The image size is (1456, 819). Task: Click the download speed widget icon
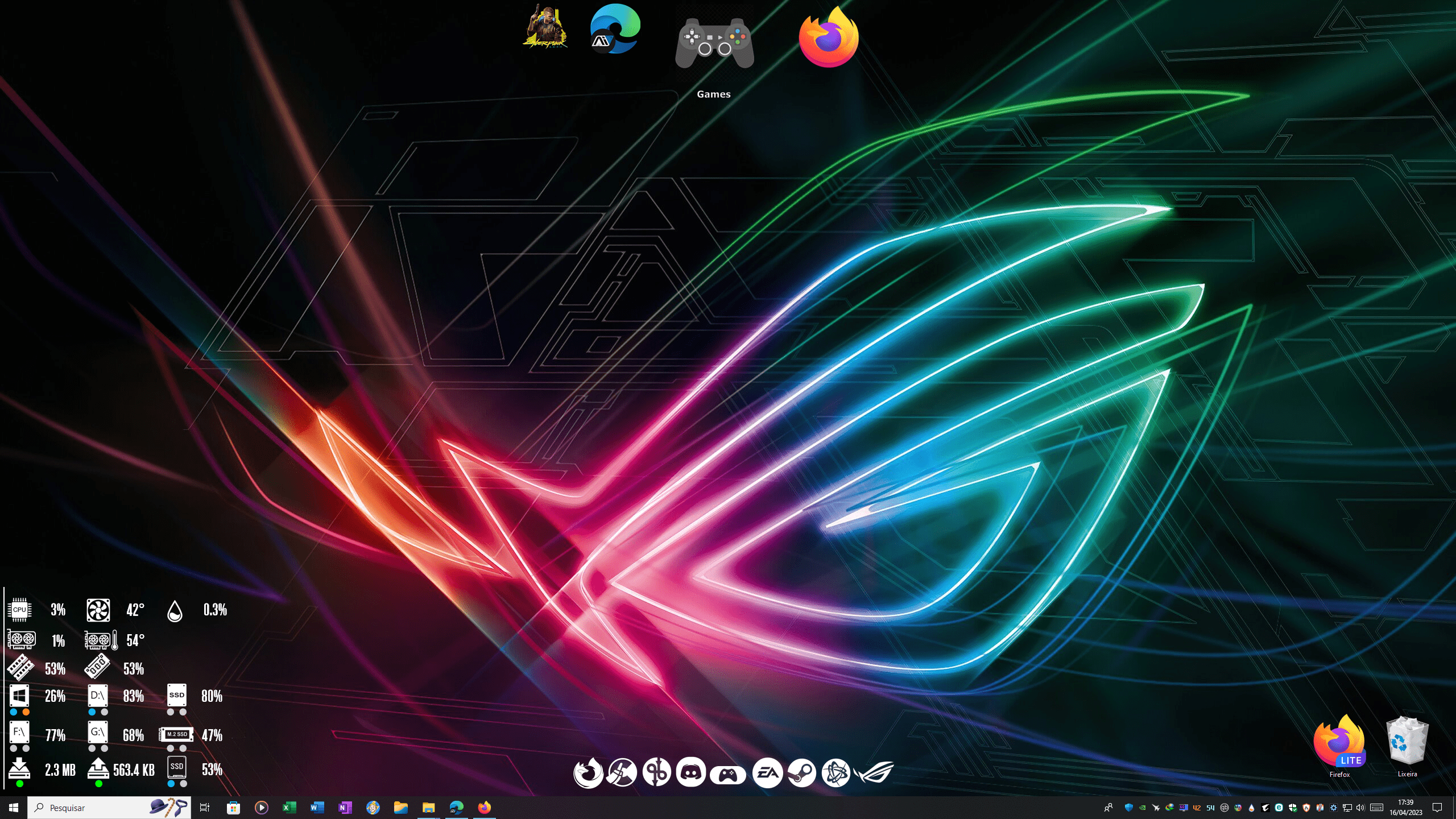coord(19,768)
